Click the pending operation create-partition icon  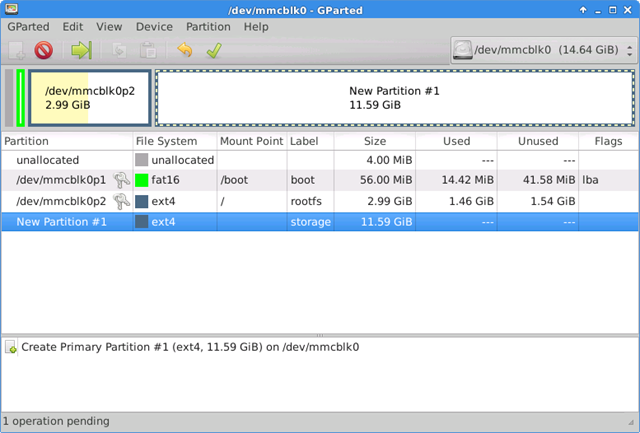[x=11, y=347]
